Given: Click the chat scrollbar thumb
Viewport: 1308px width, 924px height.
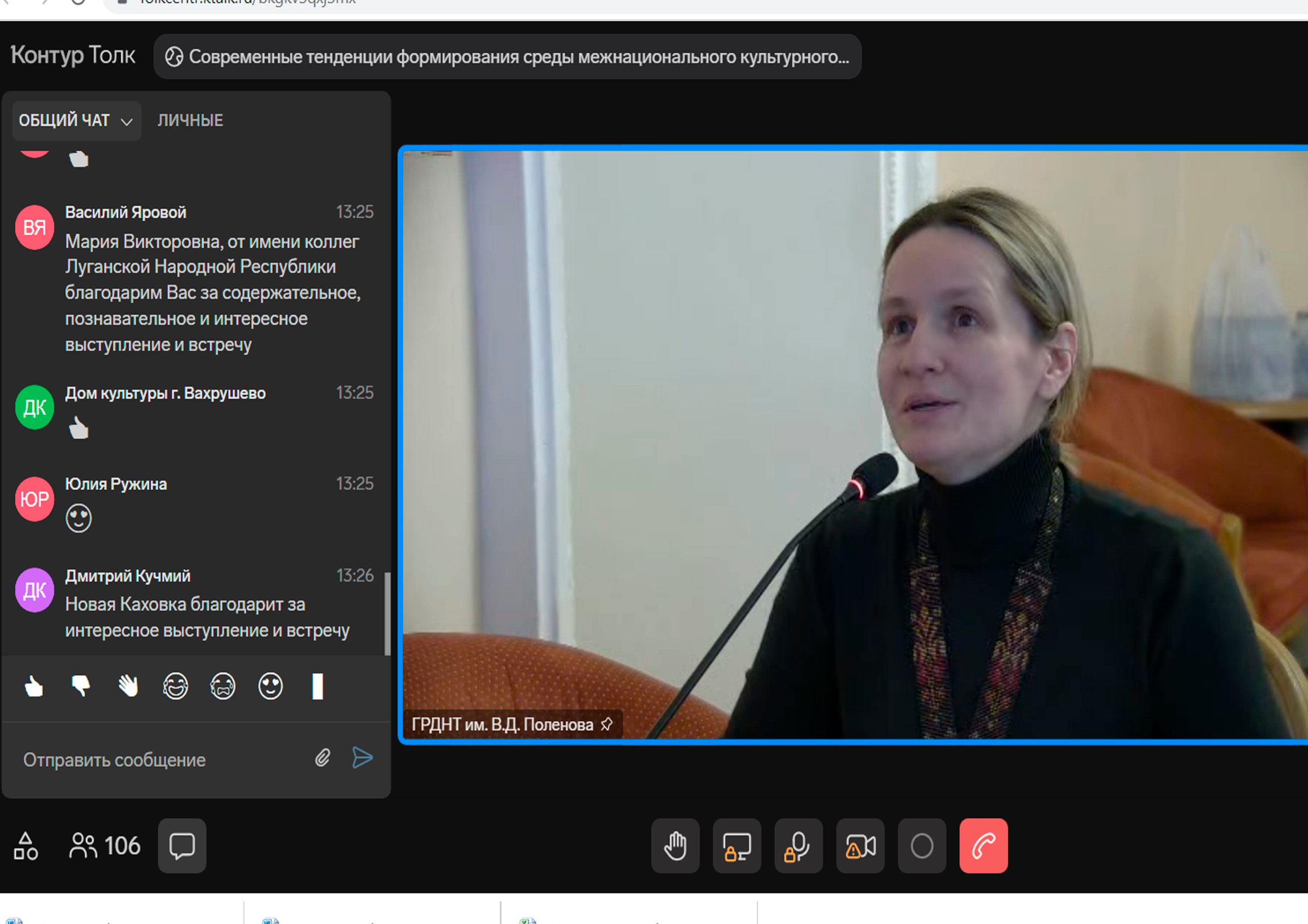Looking at the screenshot, I should pyautogui.click(x=387, y=613).
